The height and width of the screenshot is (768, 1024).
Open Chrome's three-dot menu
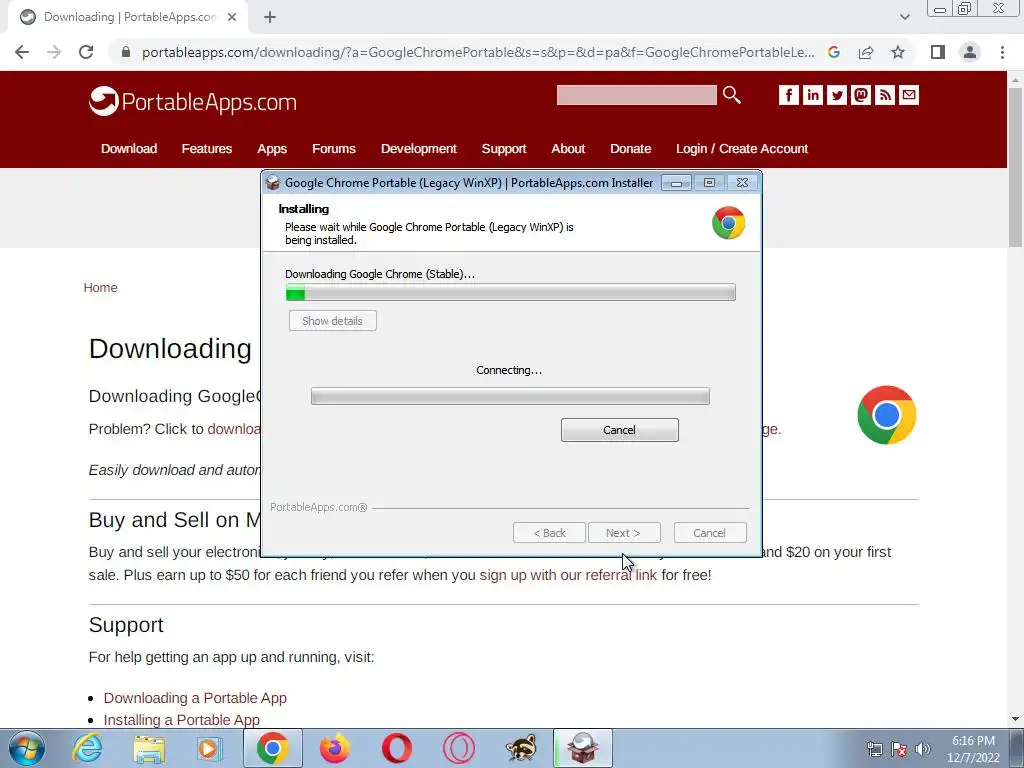point(1002,52)
